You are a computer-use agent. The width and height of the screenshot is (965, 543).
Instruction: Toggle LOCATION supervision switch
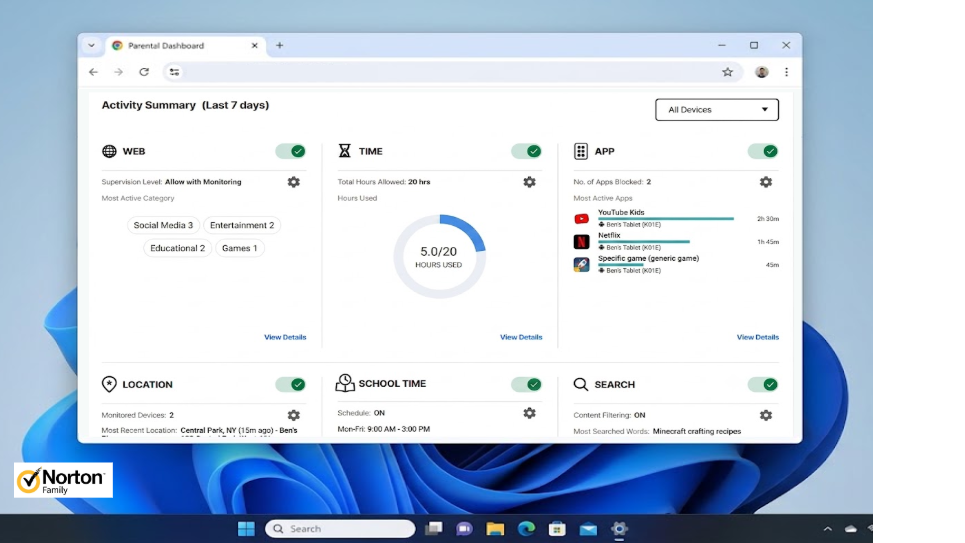[290, 384]
